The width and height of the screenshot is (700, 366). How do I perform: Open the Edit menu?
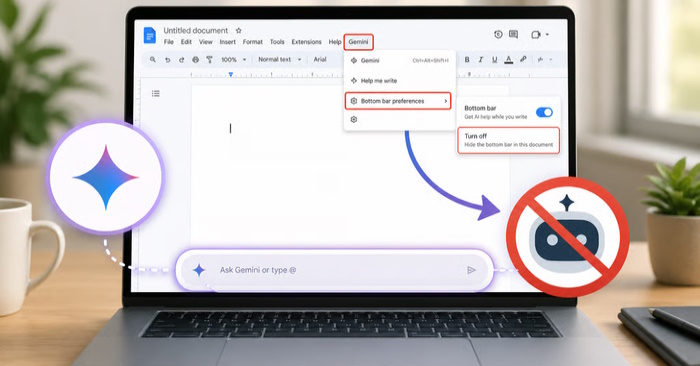pos(186,42)
